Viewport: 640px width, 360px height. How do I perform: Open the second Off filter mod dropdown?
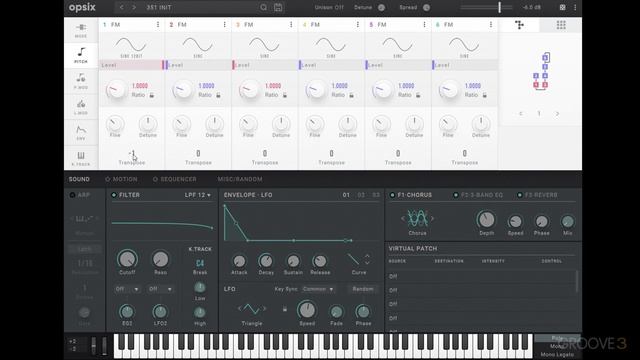[160, 289]
